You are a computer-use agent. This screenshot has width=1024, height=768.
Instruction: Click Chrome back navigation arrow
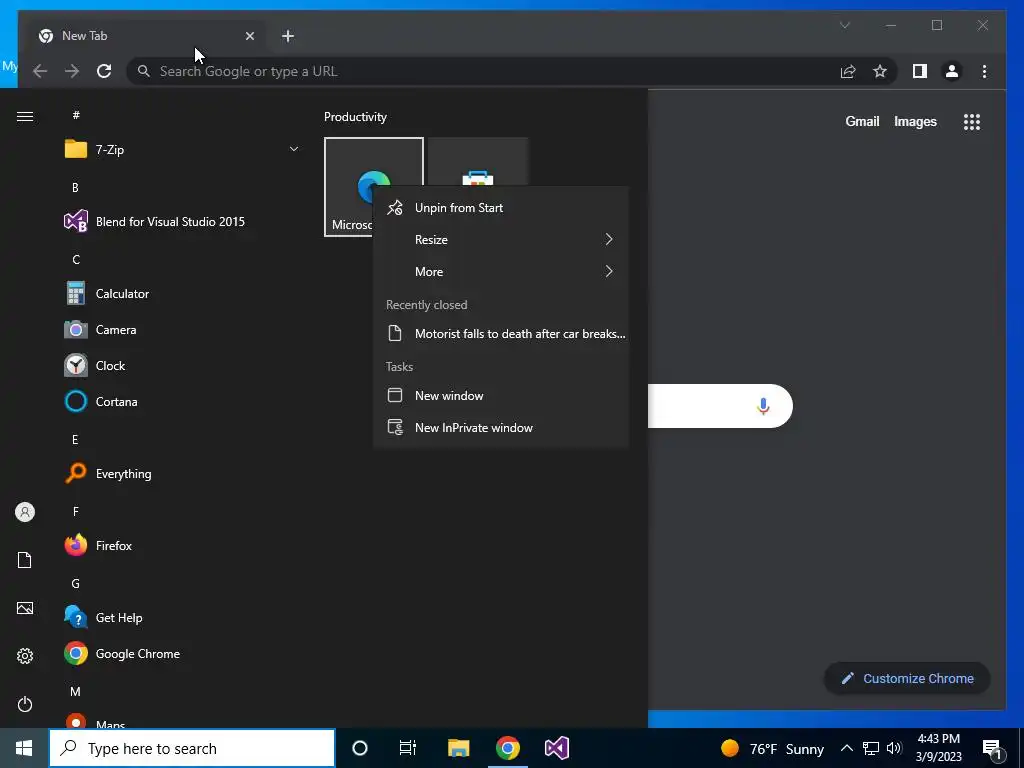click(40, 71)
